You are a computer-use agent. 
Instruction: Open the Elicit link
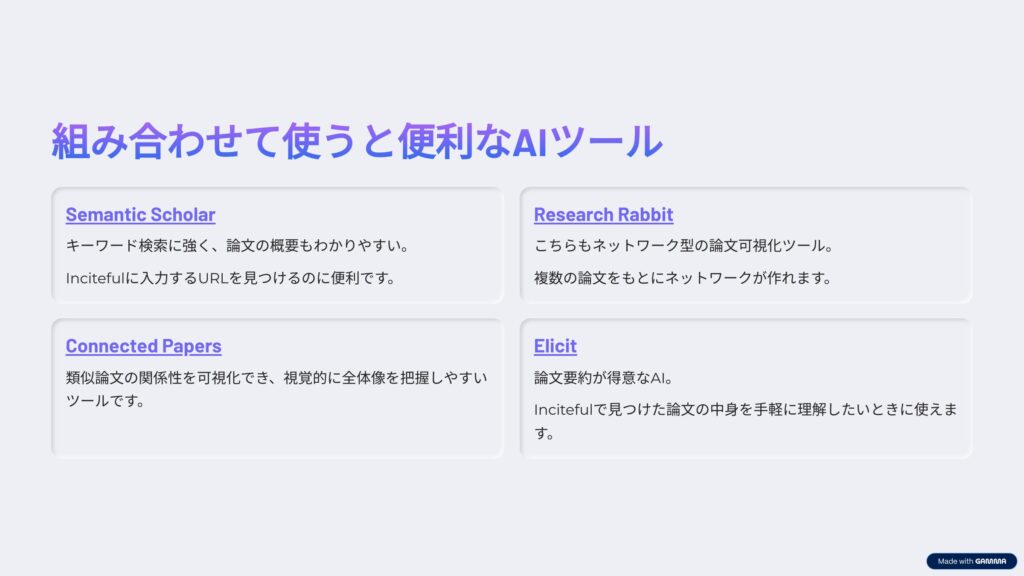[x=555, y=346]
